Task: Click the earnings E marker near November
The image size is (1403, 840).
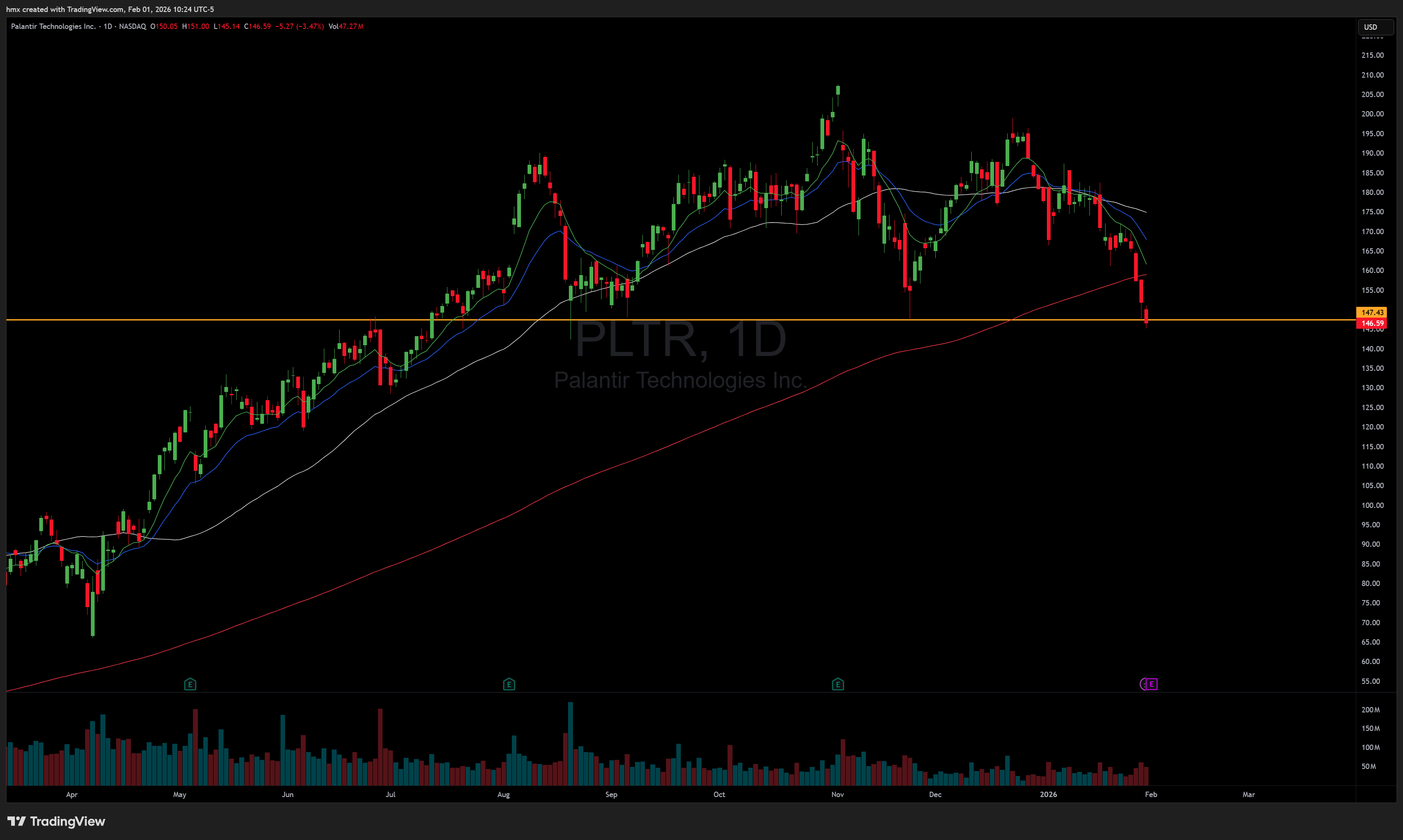Action: [x=838, y=684]
